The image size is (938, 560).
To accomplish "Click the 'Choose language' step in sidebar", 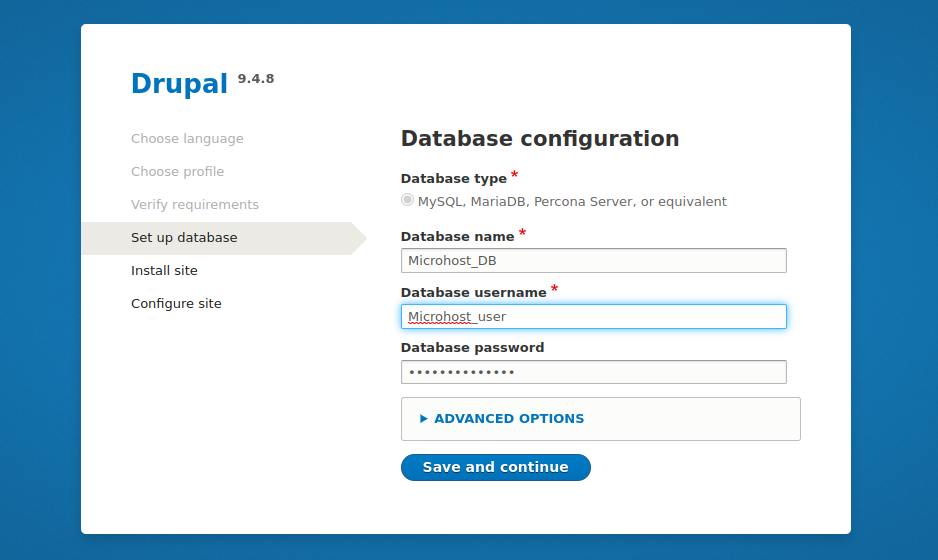I will click(x=187, y=139).
